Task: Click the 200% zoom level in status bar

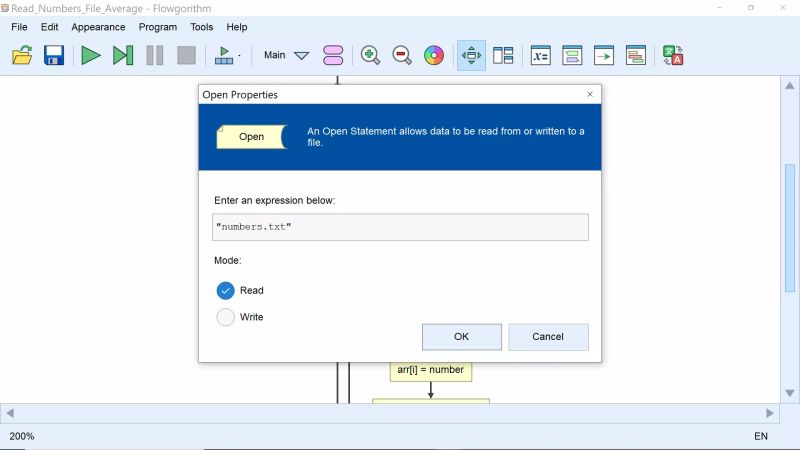Action: [x=22, y=436]
